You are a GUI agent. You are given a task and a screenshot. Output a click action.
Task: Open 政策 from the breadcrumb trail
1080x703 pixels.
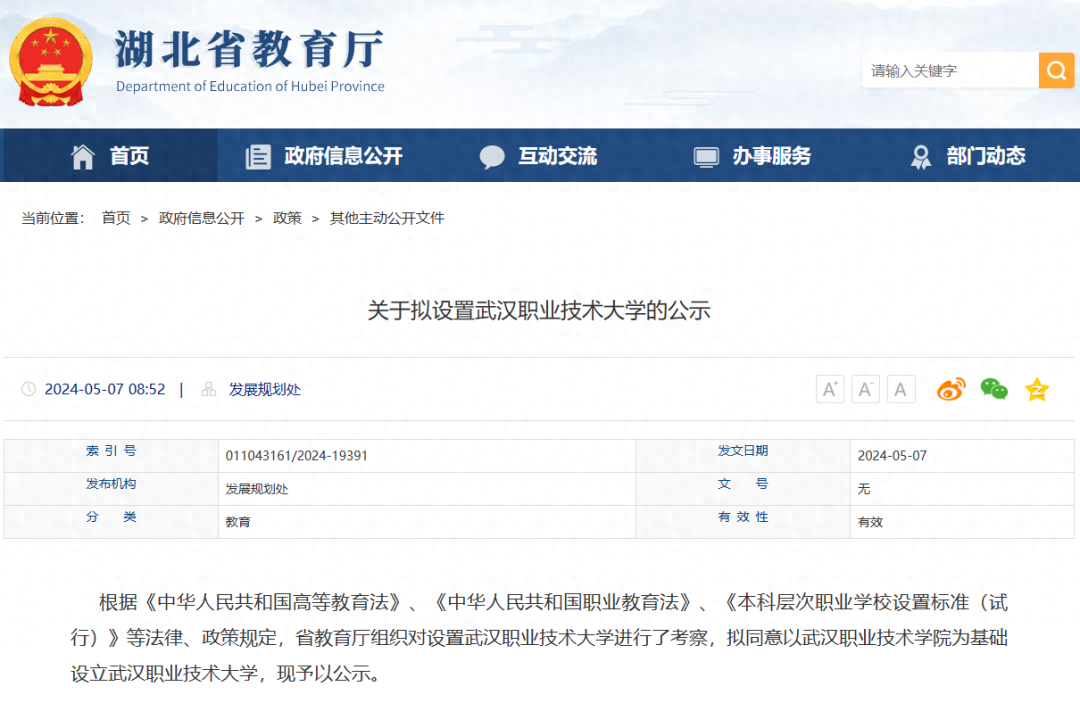click(287, 217)
